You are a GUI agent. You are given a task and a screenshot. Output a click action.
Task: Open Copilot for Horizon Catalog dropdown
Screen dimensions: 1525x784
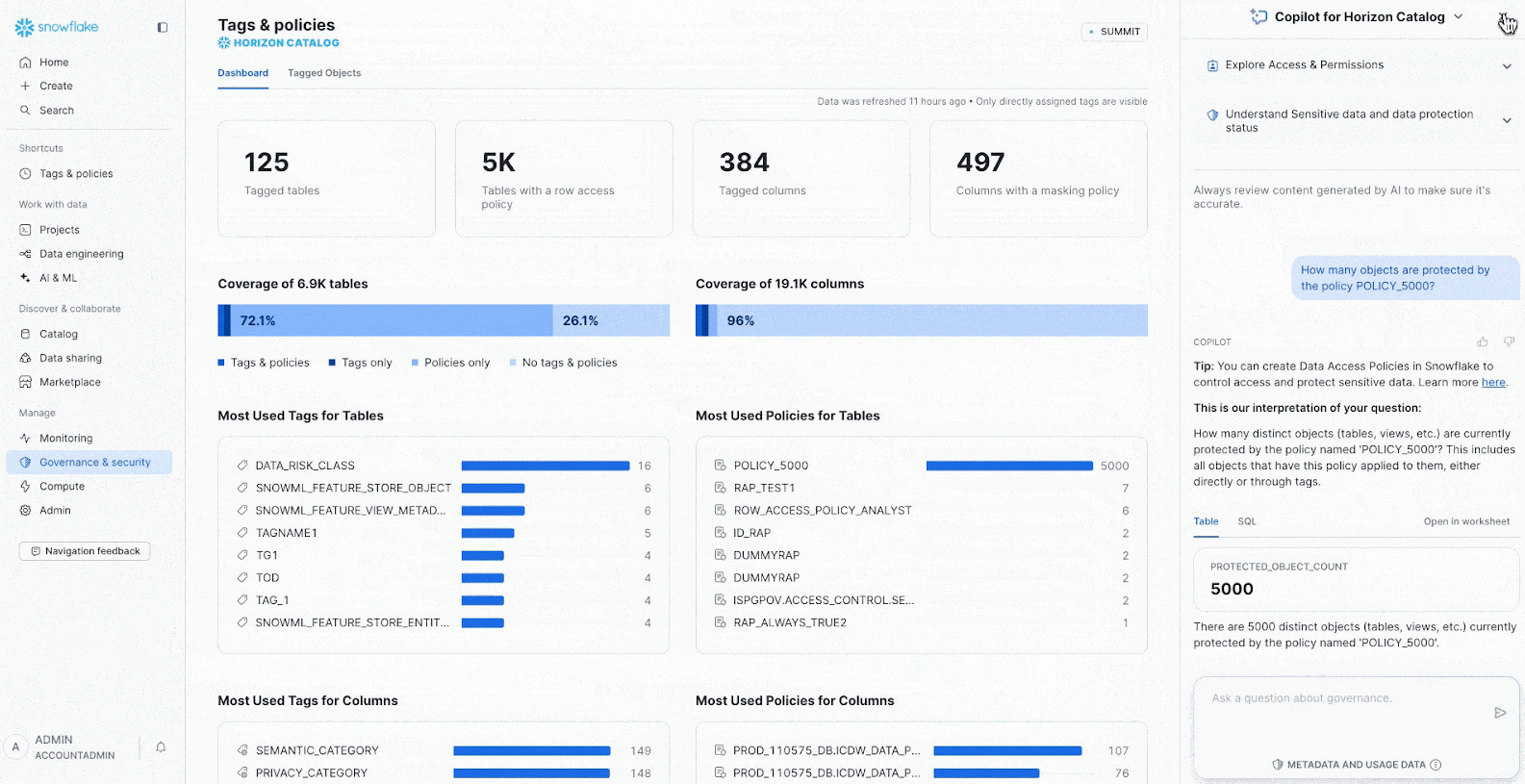[1458, 16]
